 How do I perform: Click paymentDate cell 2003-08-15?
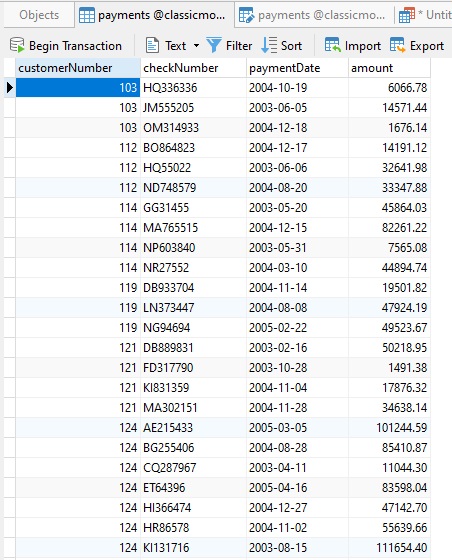pos(297,548)
